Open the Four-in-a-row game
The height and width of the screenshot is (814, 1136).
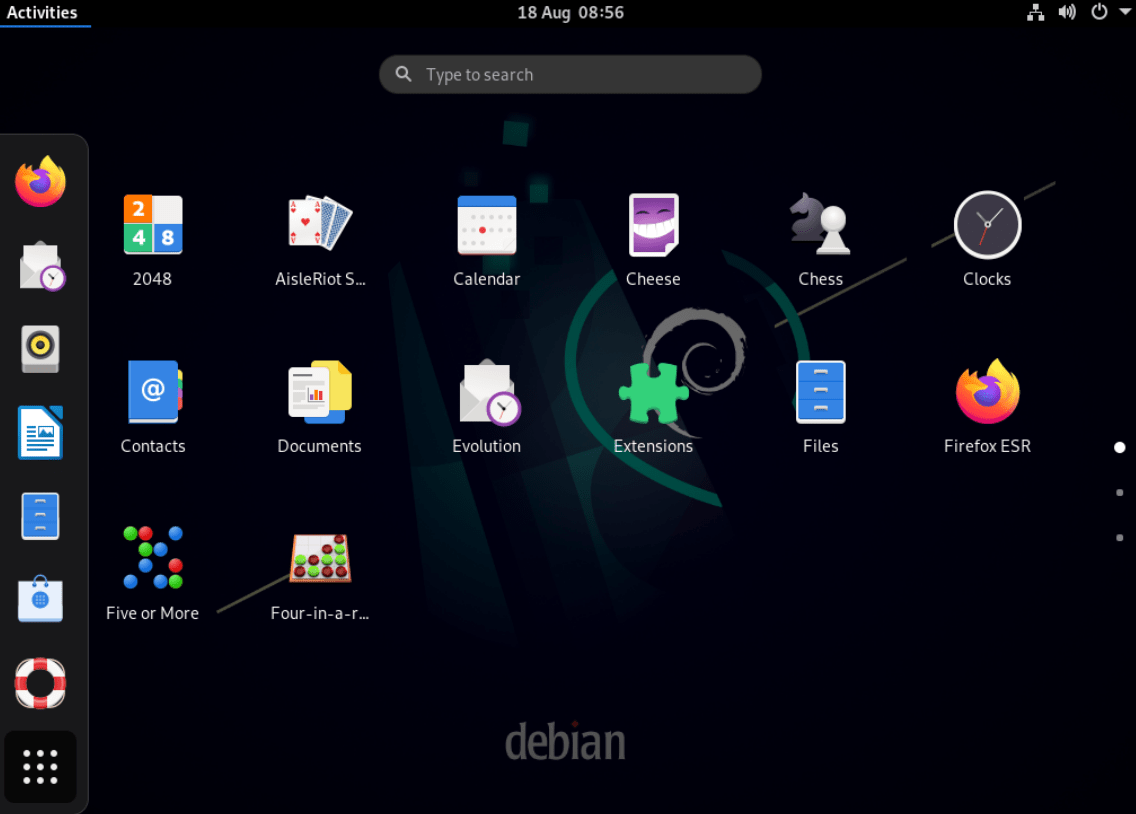pos(320,558)
